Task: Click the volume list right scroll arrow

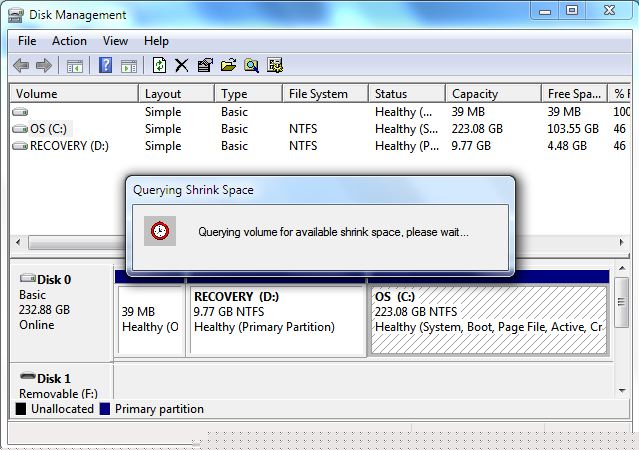Action: (621, 242)
